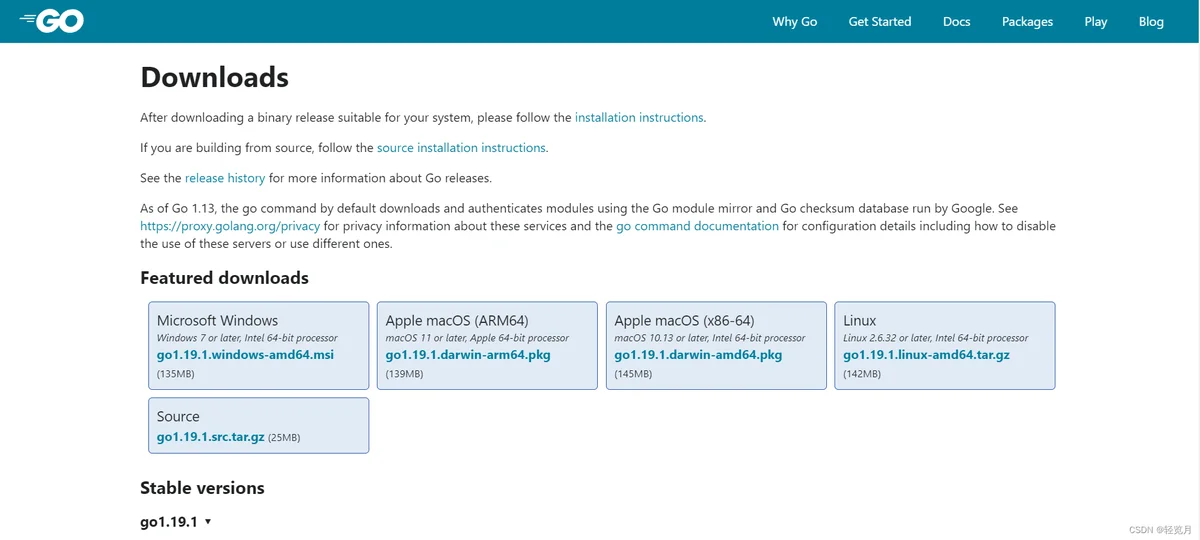Follow the installation instructions link

tap(639, 118)
